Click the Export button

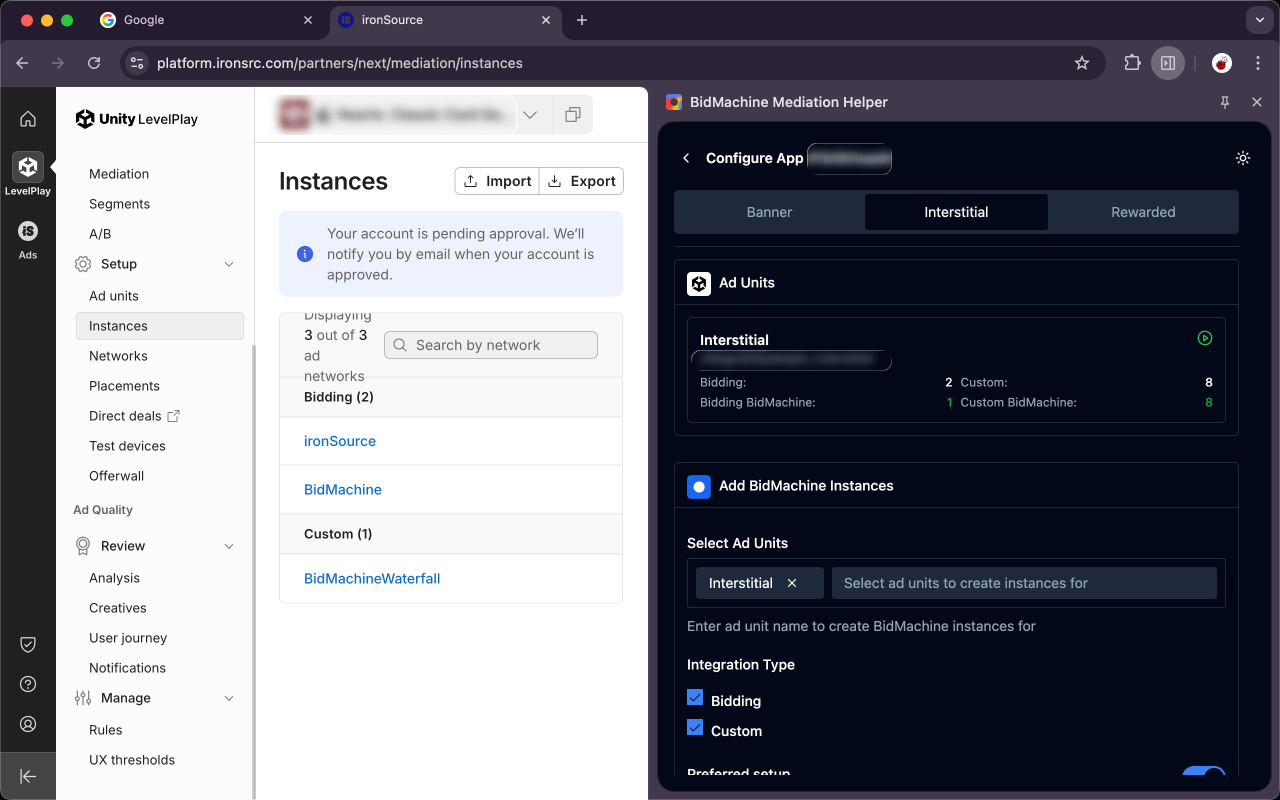581,181
